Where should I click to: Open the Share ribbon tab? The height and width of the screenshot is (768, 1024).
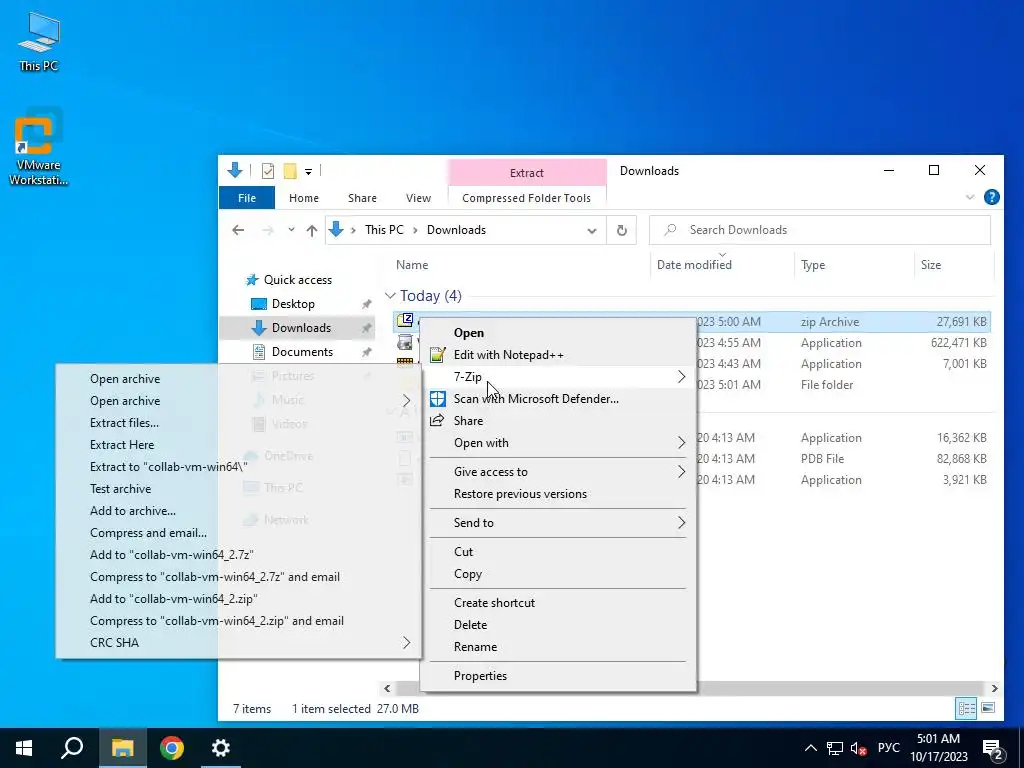362,198
